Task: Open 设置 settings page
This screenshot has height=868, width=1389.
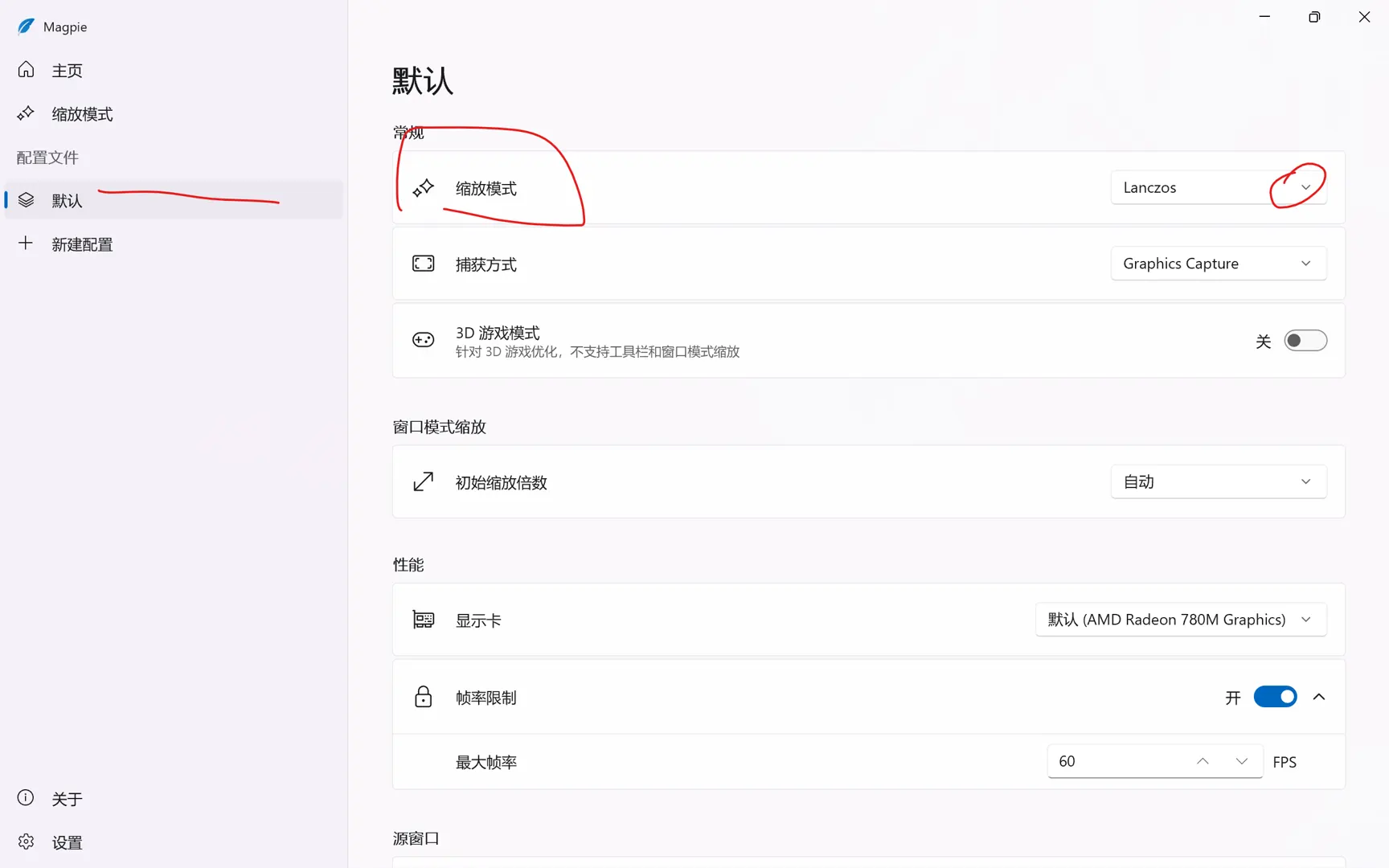Action: (x=174, y=841)
